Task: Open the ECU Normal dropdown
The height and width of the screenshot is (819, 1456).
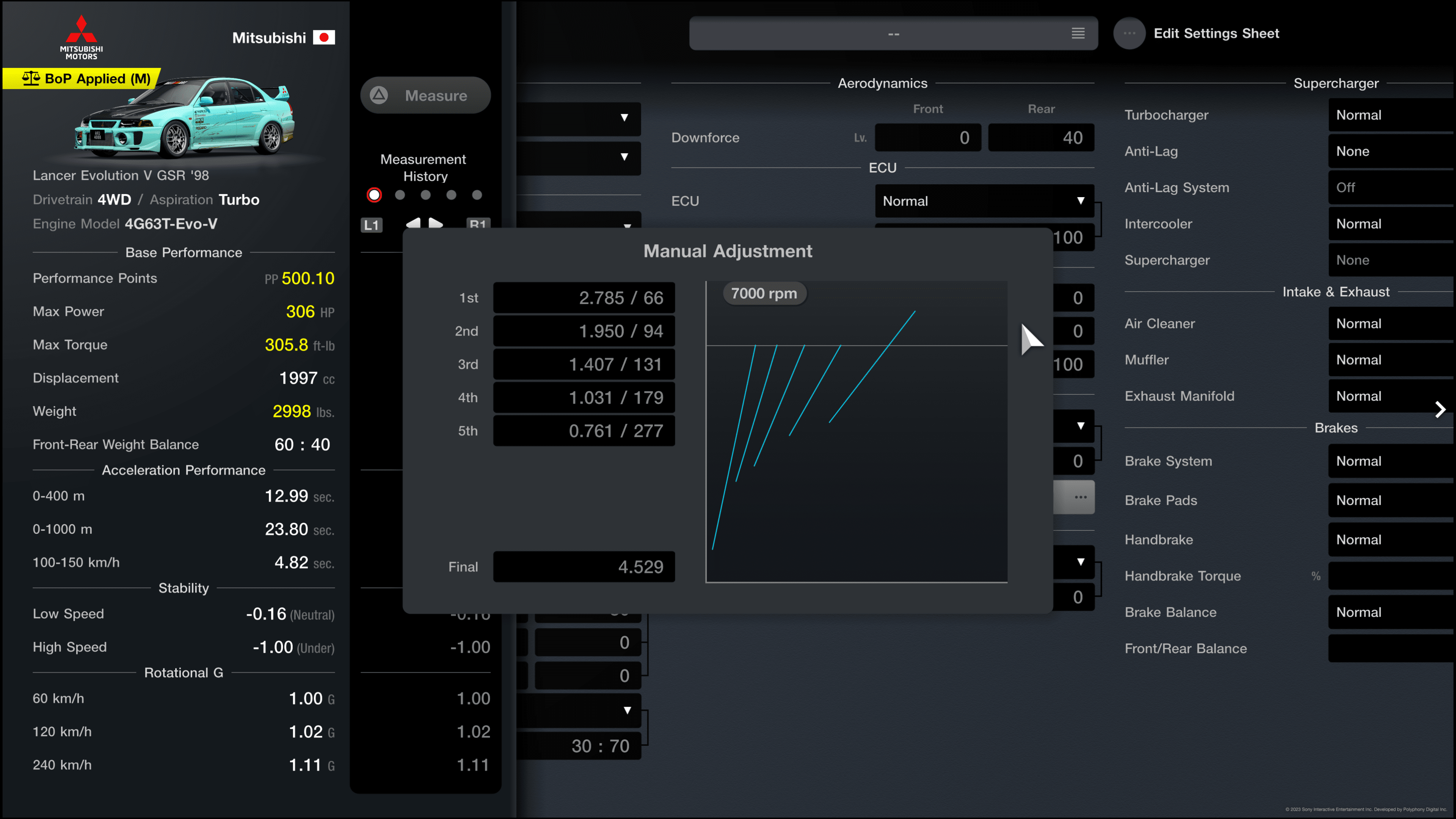Action: pos(984,201)
